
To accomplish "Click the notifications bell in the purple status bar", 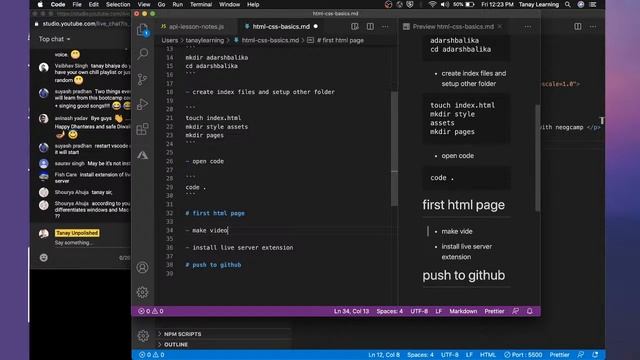I will pos(530,311).
